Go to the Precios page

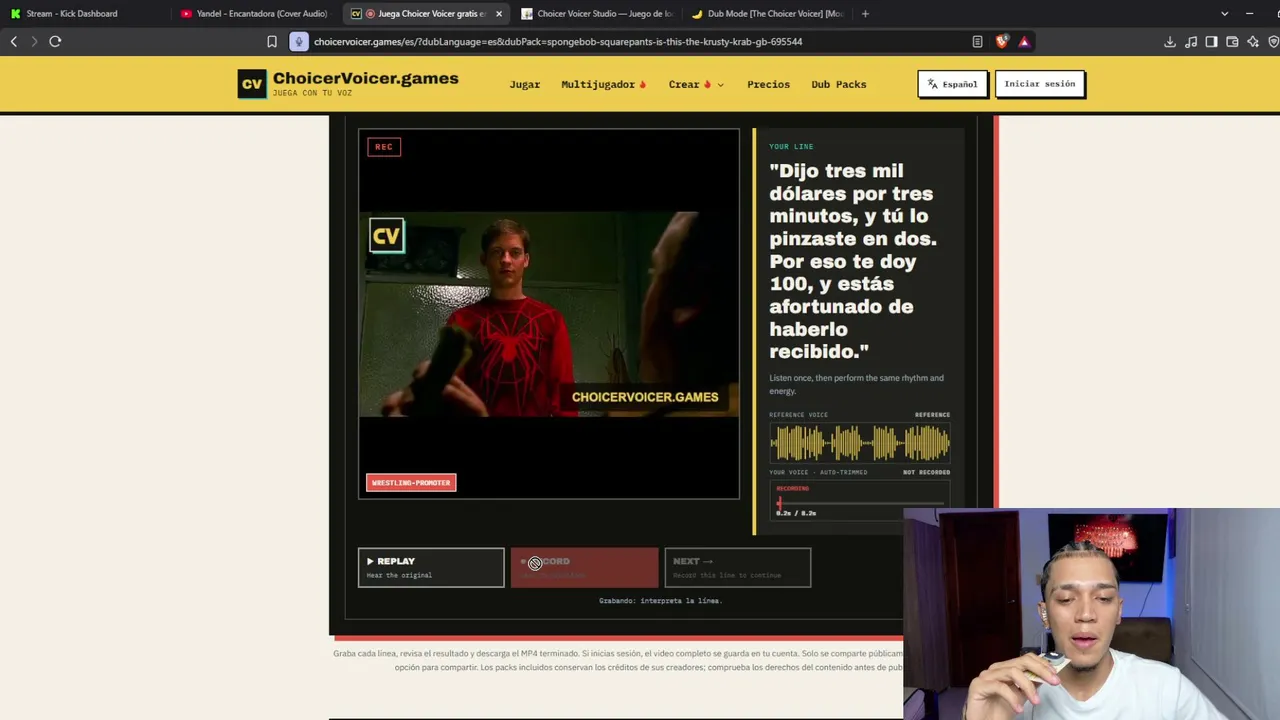(x=768, y=84)
